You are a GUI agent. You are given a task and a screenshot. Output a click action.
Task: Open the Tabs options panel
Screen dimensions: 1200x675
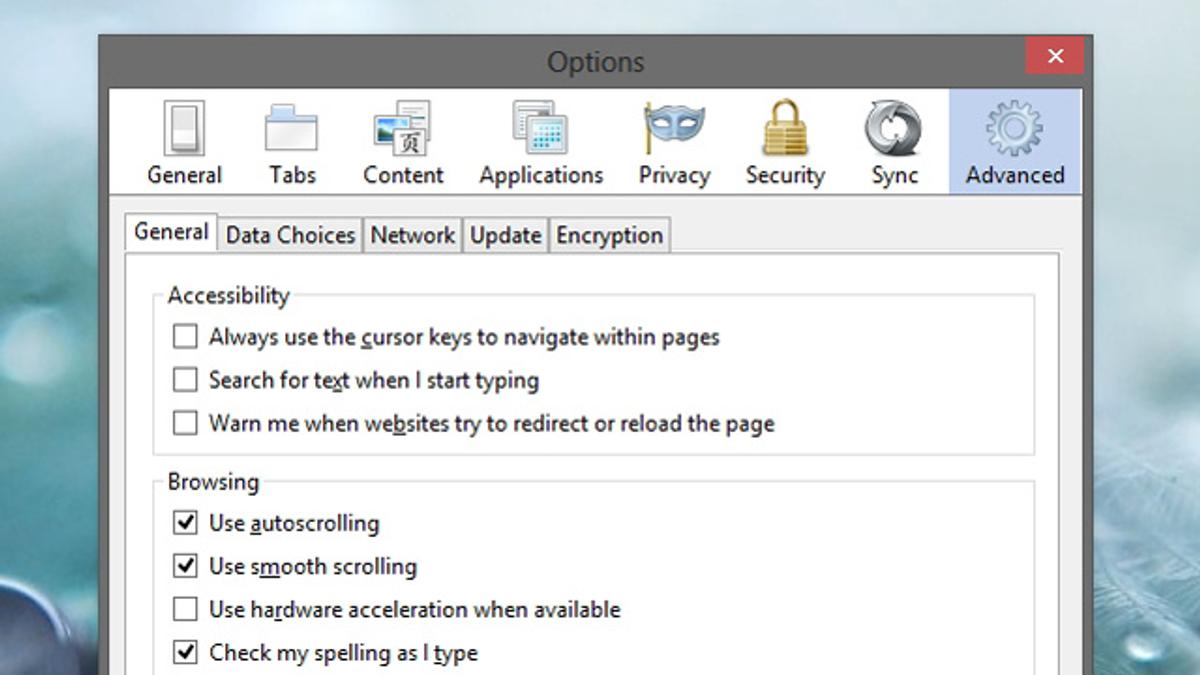point(292,142)
